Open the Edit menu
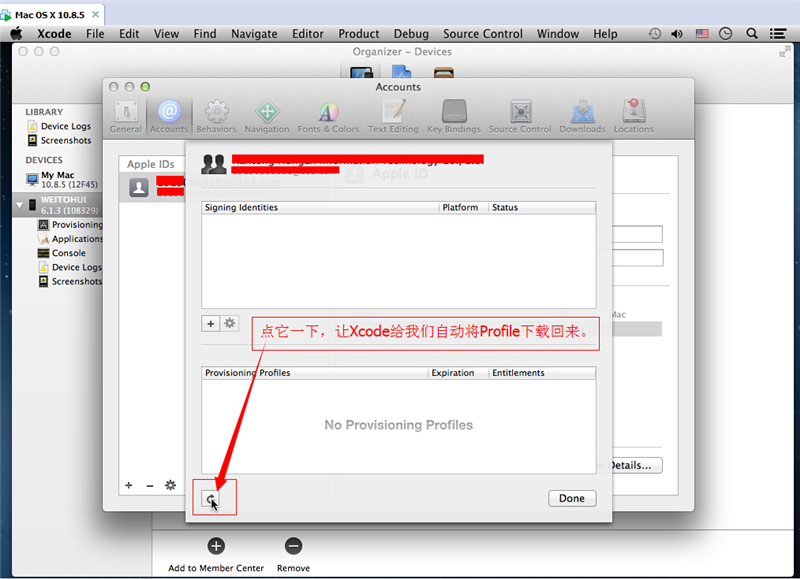The width and height of the screenshot is (800, 579). (x=129, y=34)
